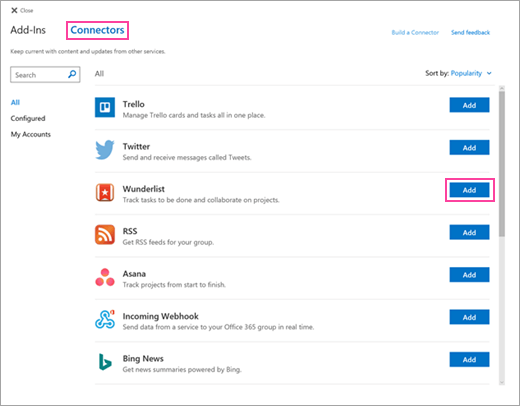Image resolution: width=520 pixels, height=406 pixels.
Task: Switch to the Add-Ins tab
Action: click(x=28, y=30)
